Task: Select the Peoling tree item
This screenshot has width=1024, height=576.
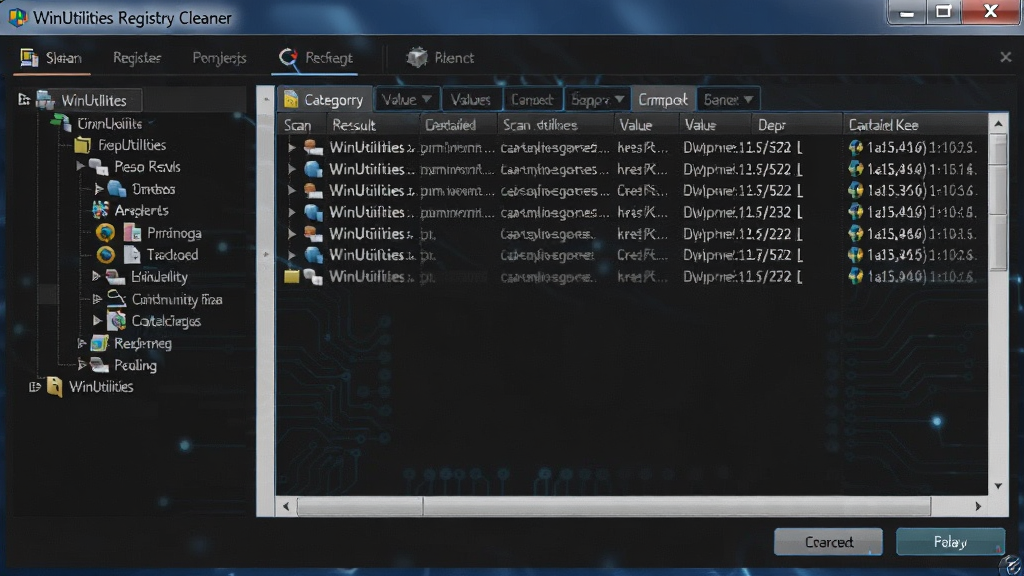Action: [x=135, y=365]
